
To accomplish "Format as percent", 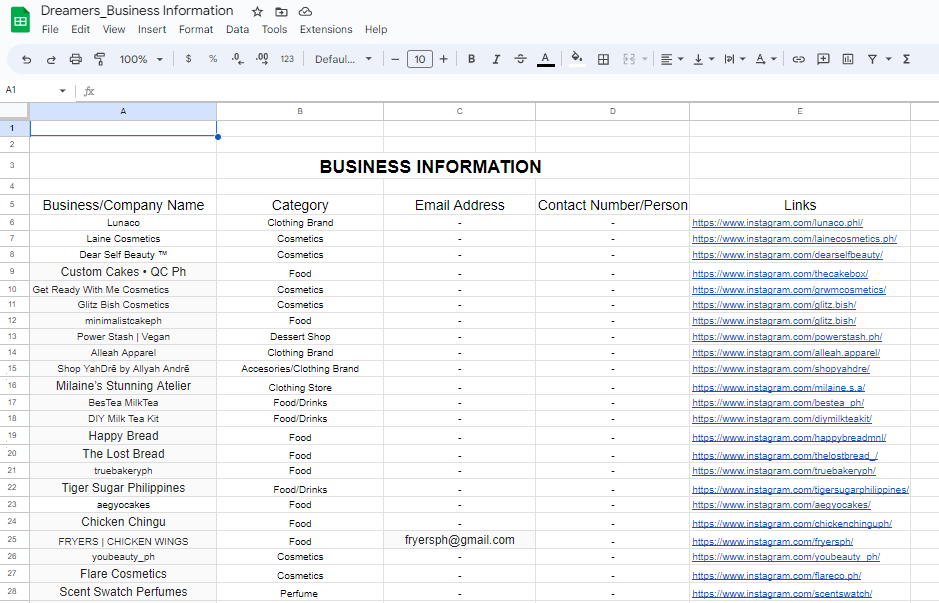I will (x=213, y=59).
